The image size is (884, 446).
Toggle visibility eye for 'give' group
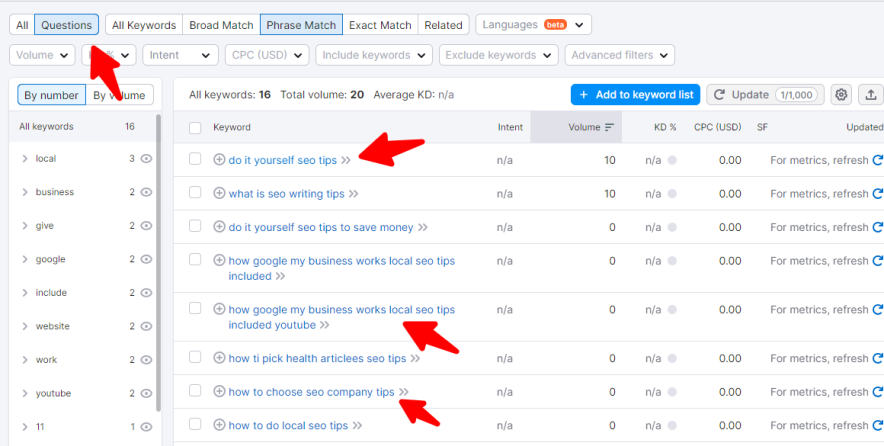[x=147, y=226]
